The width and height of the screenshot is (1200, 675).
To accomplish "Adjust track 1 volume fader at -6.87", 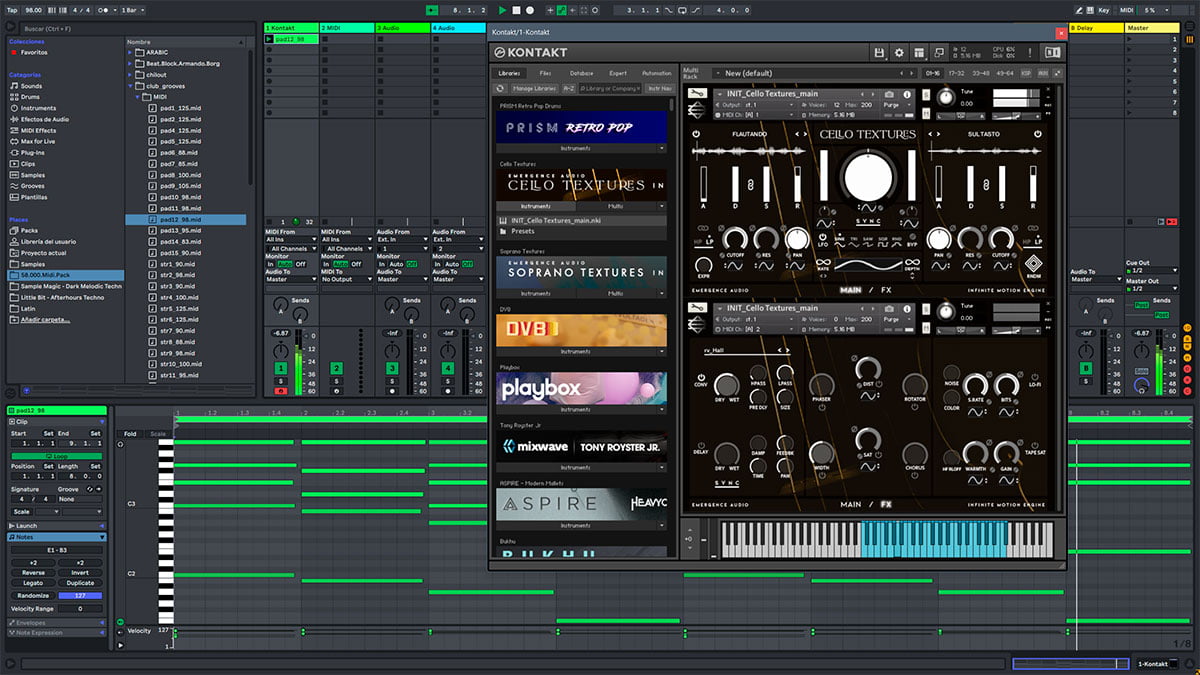I will (x=281, y=332).
